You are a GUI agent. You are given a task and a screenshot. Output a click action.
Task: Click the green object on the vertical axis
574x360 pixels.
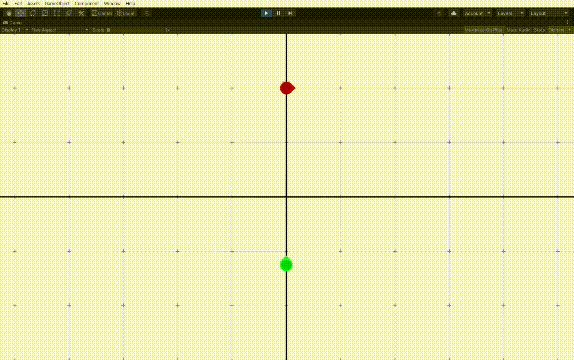286,264
